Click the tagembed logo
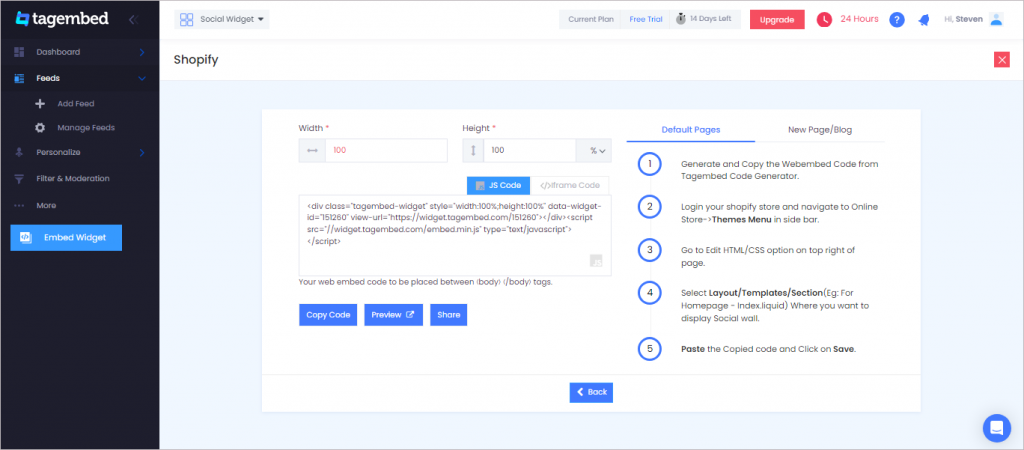Screen dimensions: 1024x450 (x=62, y=19)
